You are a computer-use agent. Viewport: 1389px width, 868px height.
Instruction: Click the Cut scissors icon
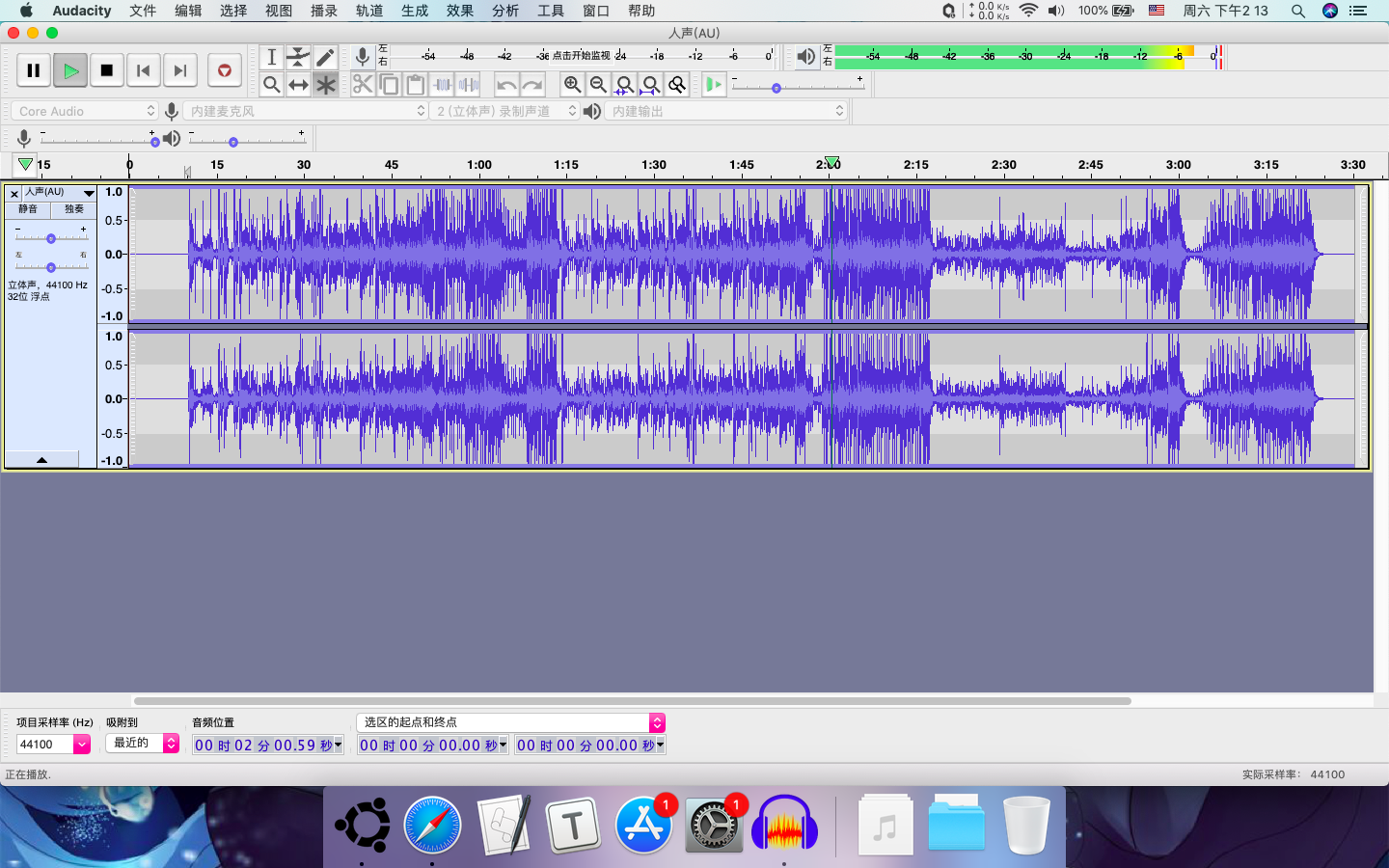pos(362,85)
